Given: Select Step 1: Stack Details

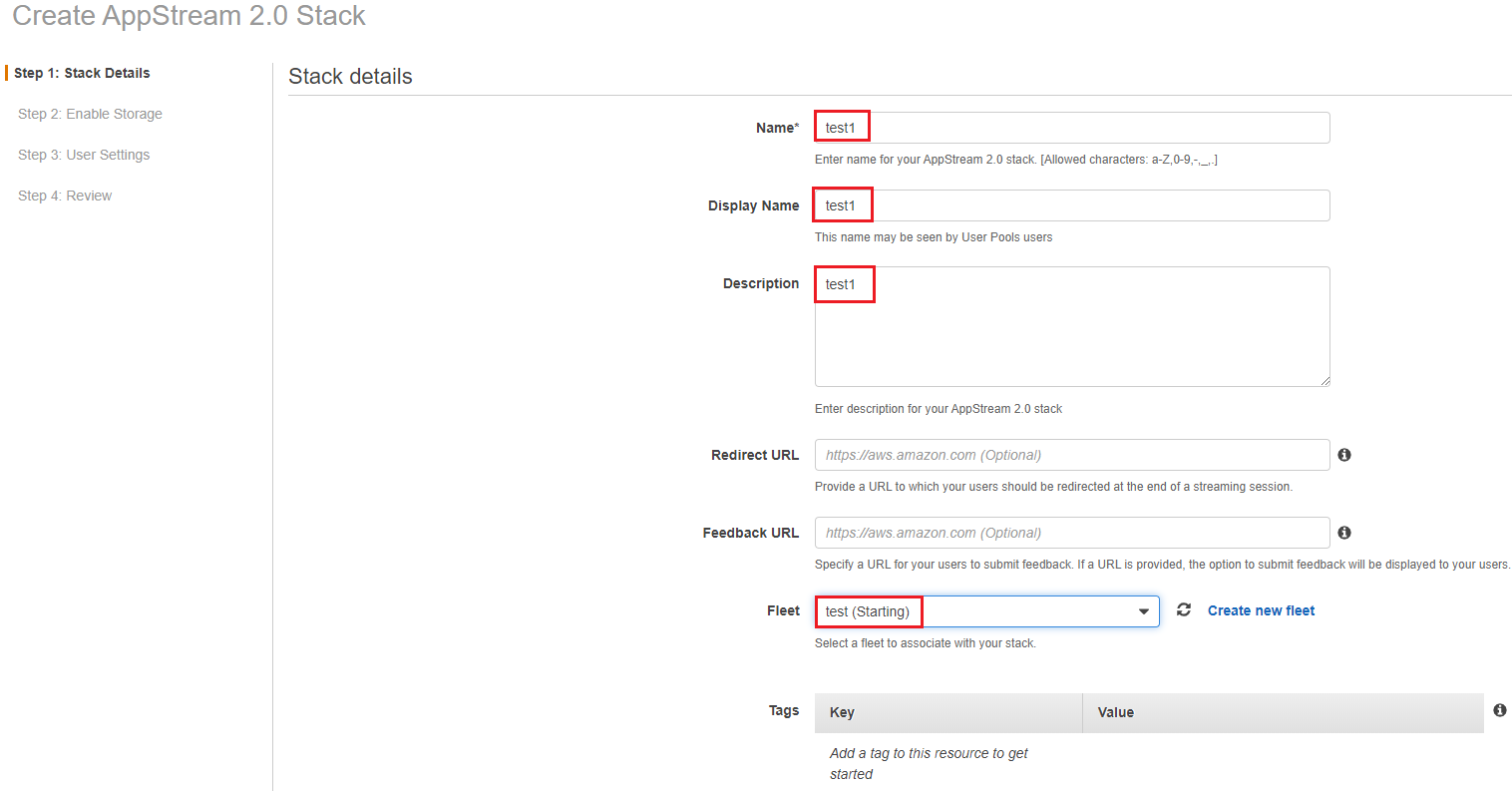Looking at the screenshot, I should (x=82, y=73).
